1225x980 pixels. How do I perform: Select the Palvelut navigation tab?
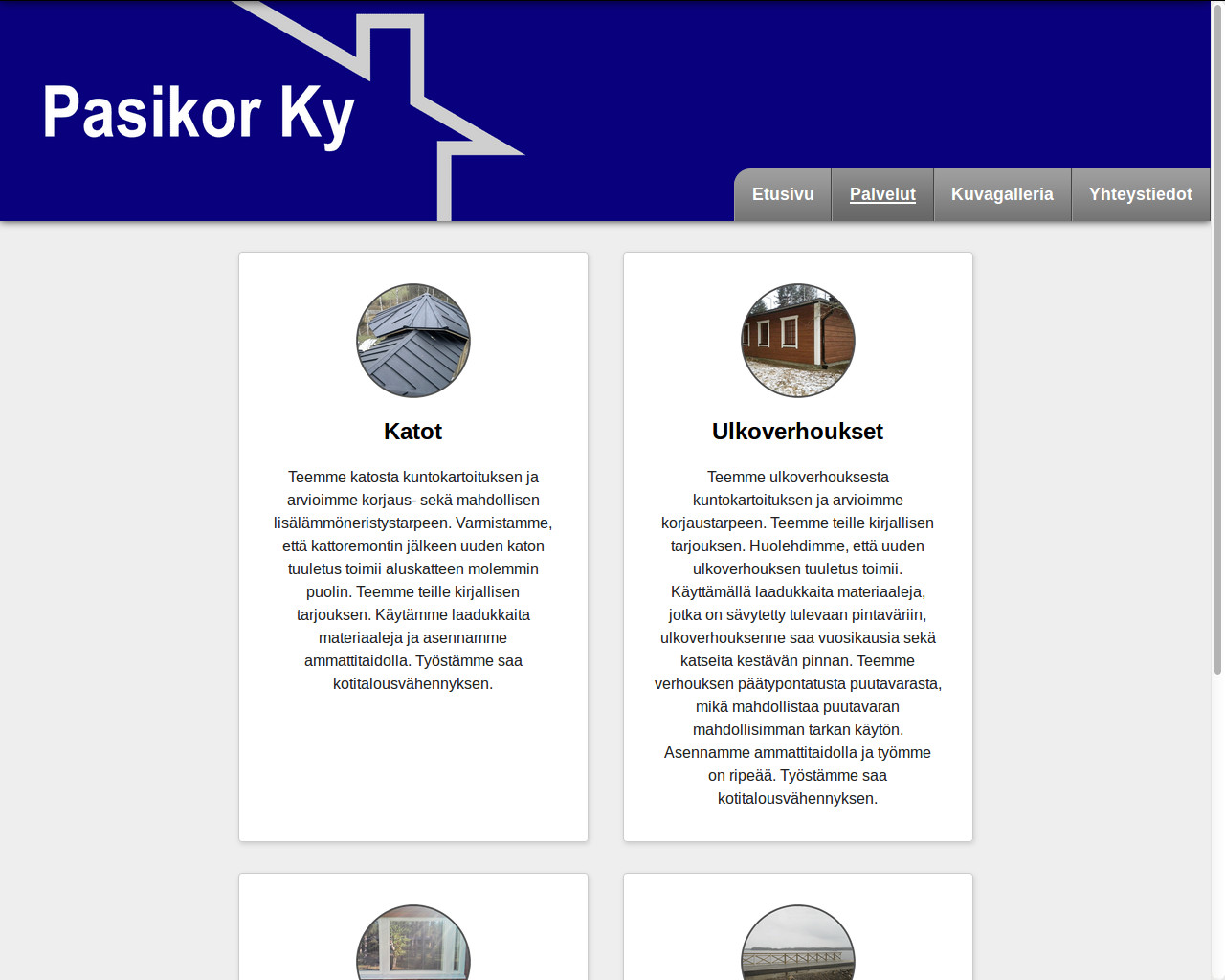tap(882, 194)
